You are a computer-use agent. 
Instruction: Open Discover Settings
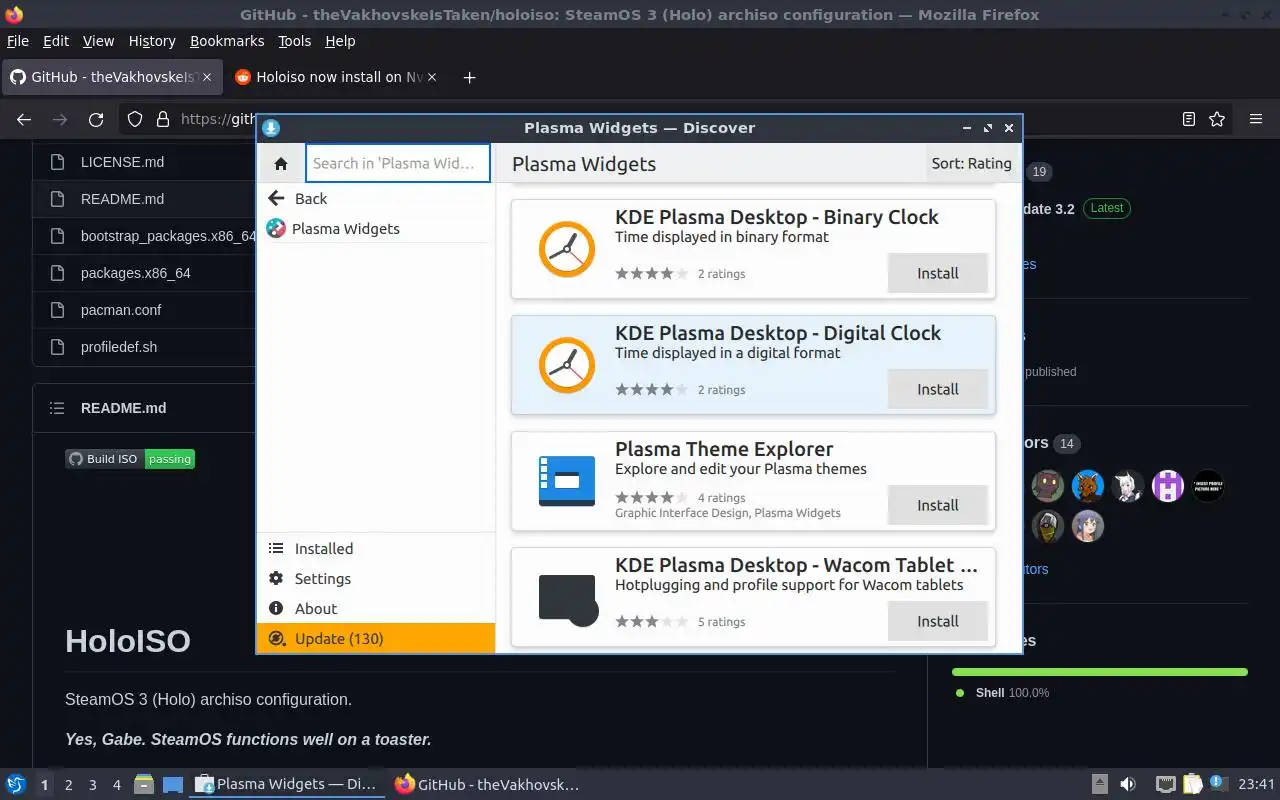point(376,578)
